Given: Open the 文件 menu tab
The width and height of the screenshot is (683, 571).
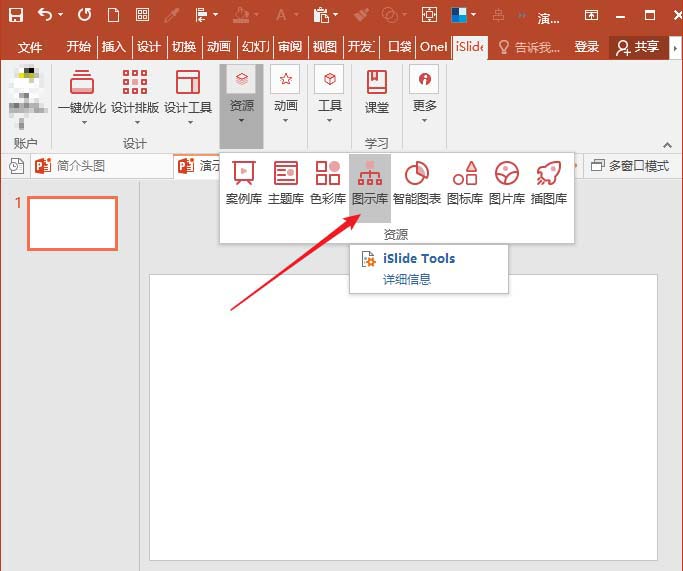Looking at the screenshot, I should point(30,47).
